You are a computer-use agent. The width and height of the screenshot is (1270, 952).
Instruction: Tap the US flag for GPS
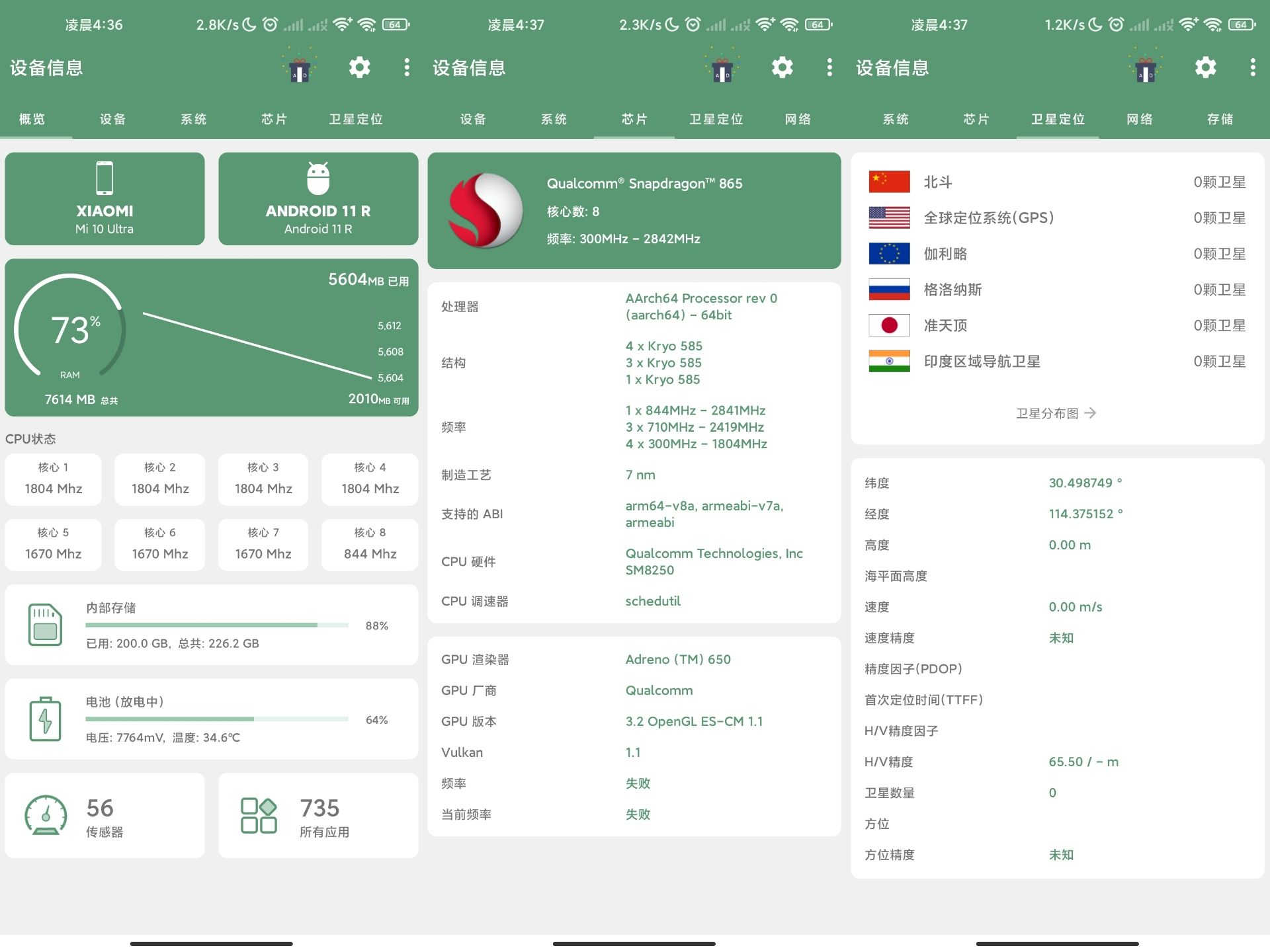(x=889, y=218)
